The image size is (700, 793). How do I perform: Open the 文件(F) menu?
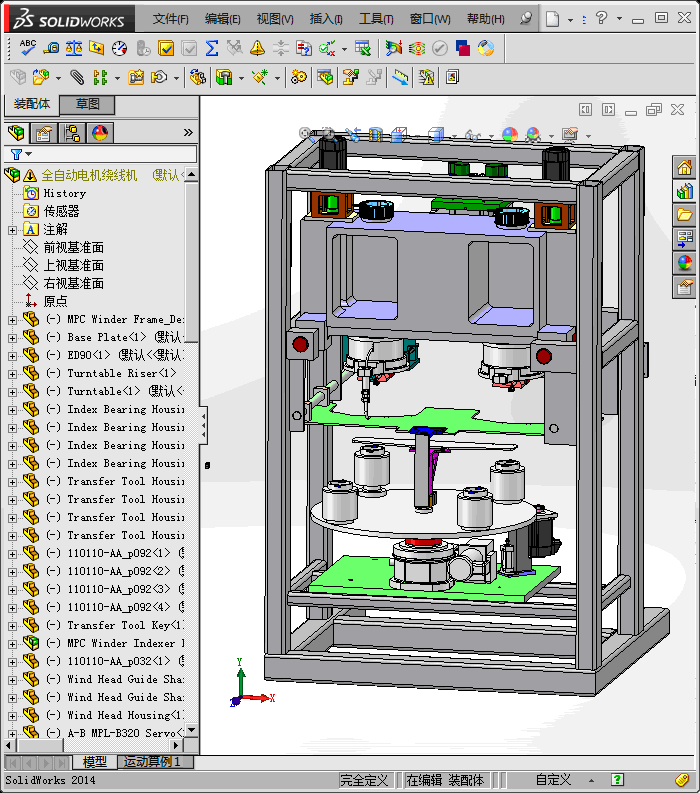pos(170,19)
